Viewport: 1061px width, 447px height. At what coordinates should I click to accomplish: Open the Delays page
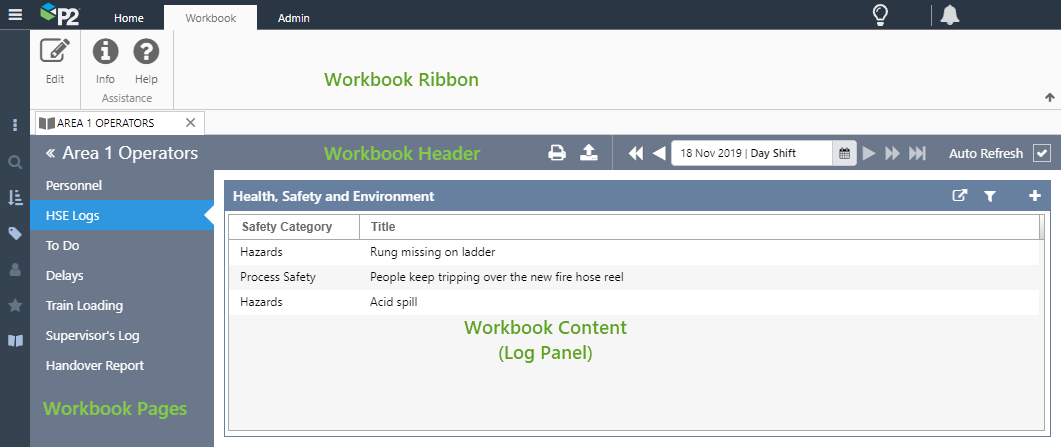122,275
